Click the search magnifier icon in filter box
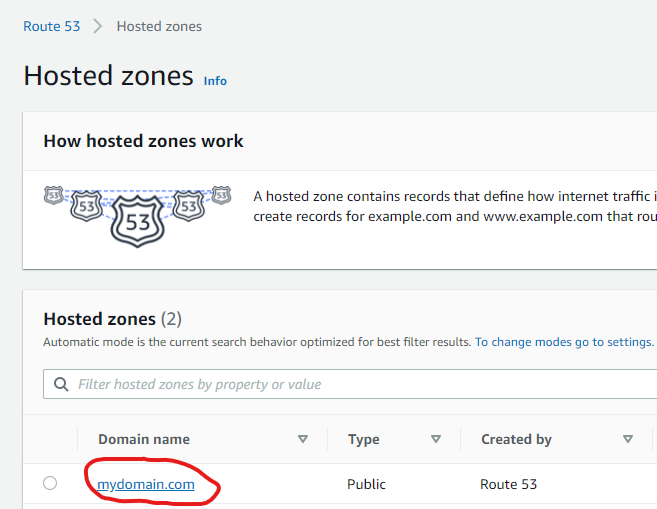 pos(61,384)
